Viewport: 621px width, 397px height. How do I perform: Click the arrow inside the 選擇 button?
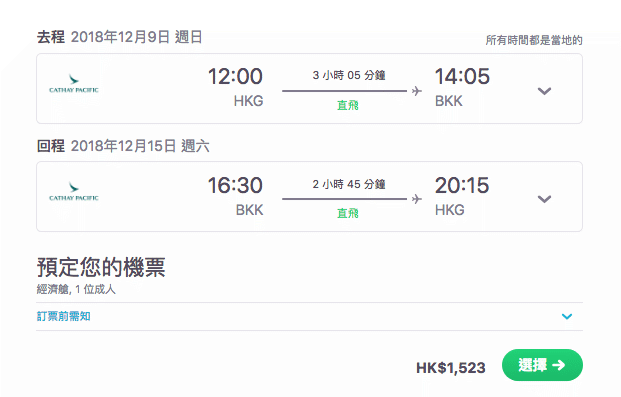(559, 365)
